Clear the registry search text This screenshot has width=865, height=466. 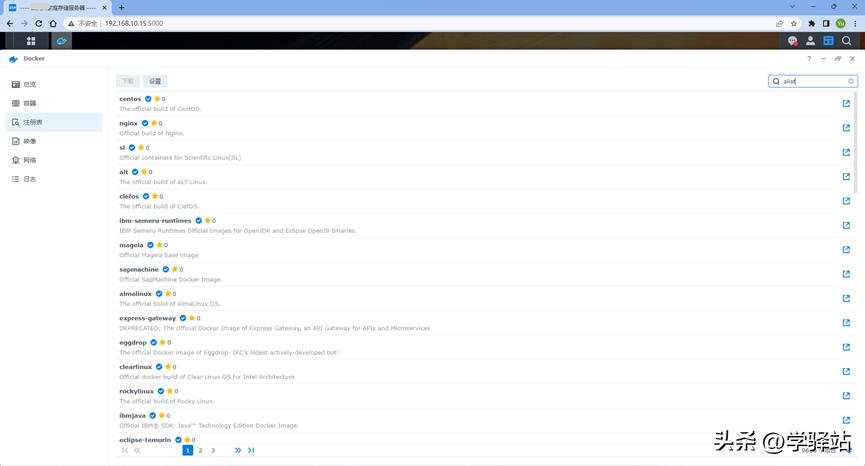click(851, 81)
